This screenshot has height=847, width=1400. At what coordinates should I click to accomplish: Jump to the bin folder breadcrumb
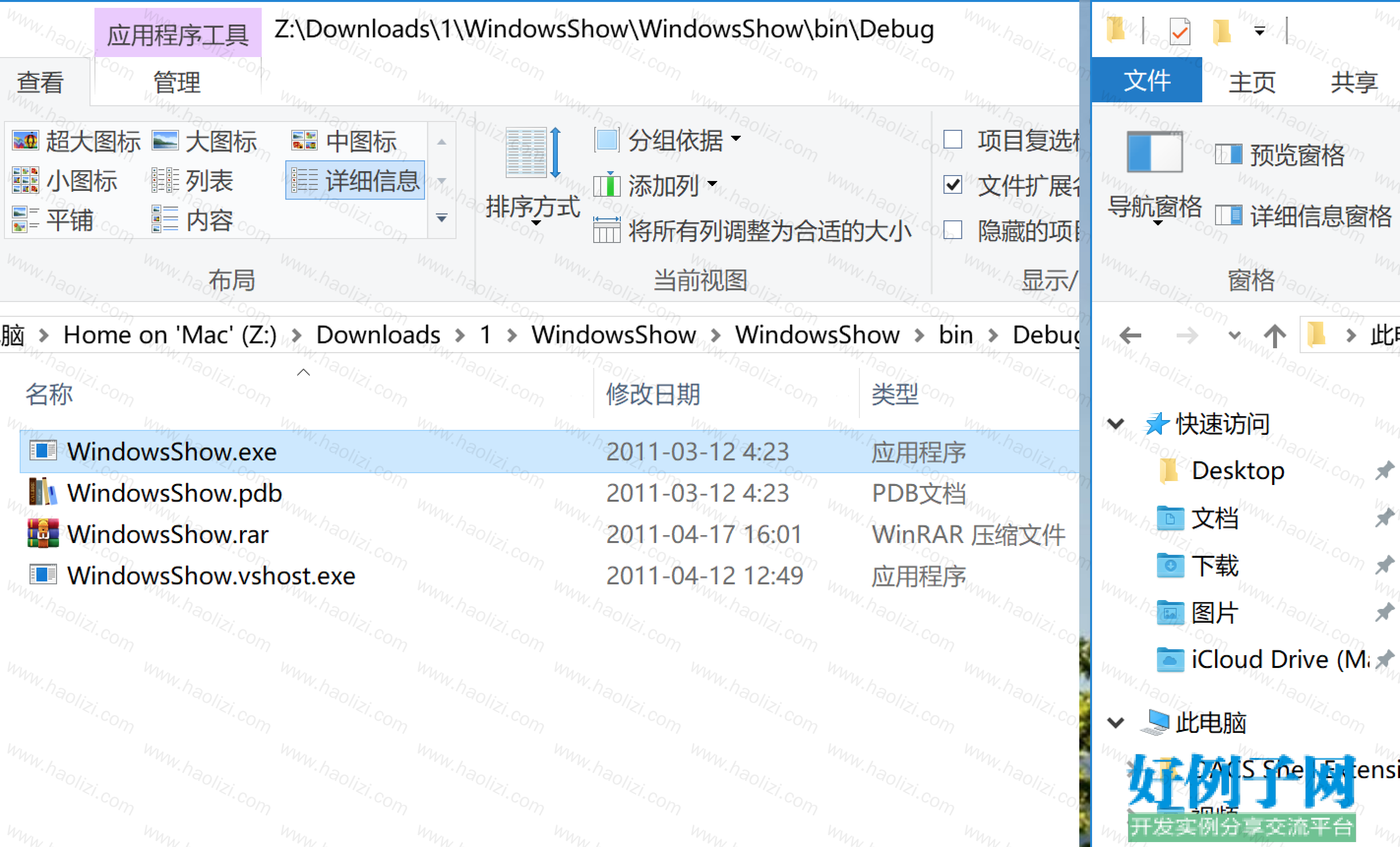pos(956,335)
